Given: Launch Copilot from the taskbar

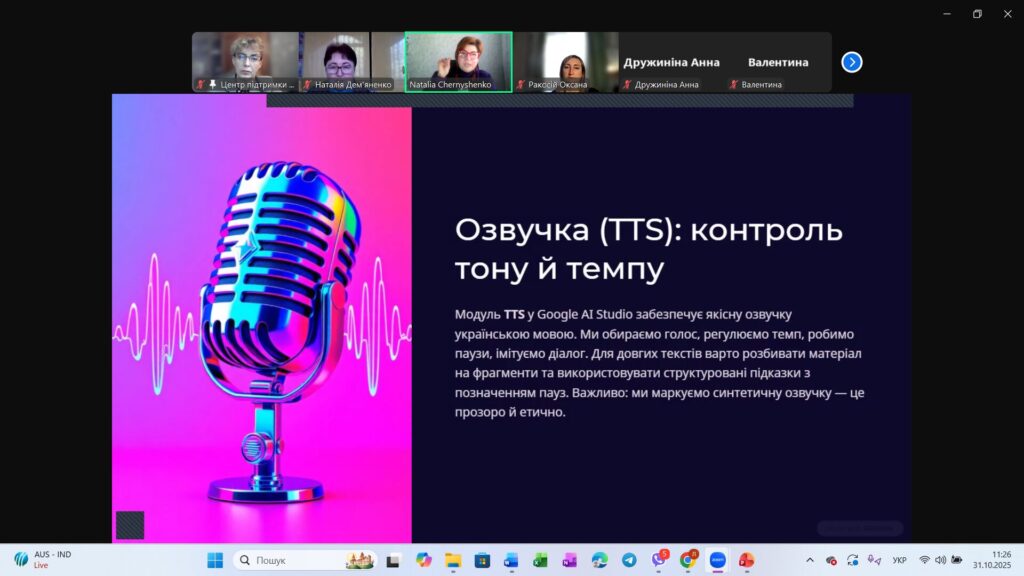Looking at the screenshot, I should pos(423,560).
